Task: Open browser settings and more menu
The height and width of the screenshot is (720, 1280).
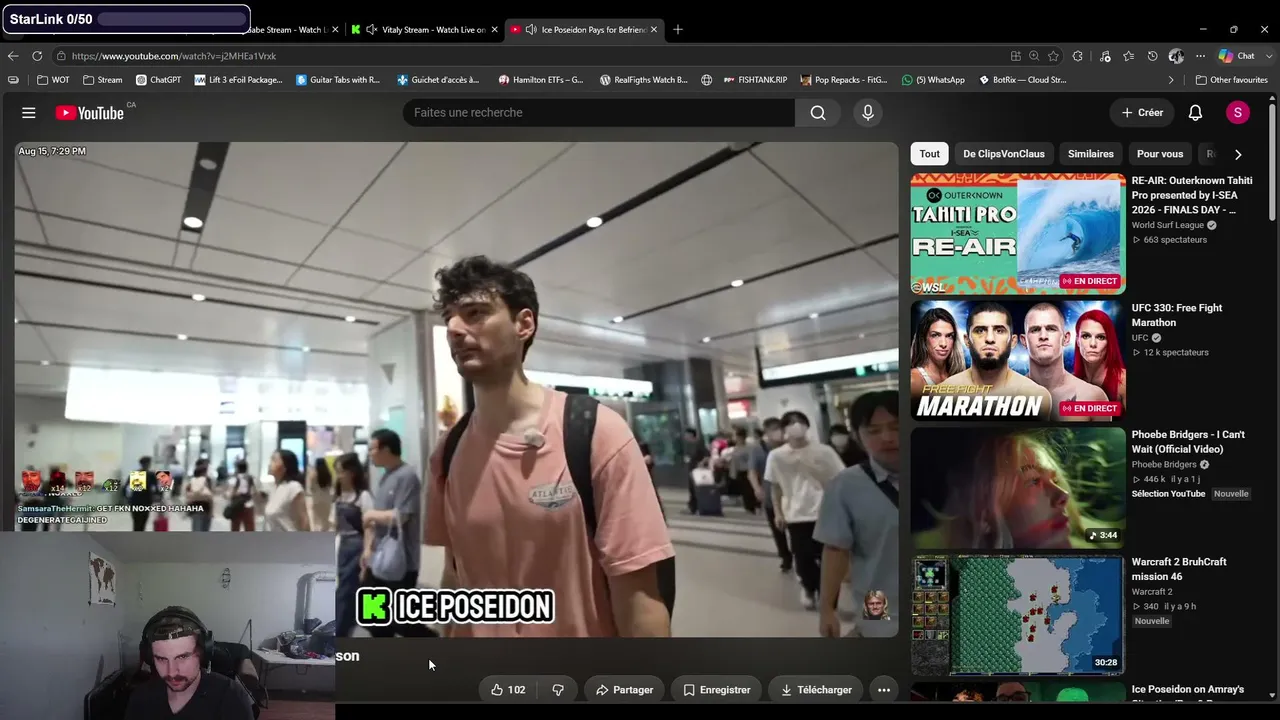Action: tap(1200, 56)
